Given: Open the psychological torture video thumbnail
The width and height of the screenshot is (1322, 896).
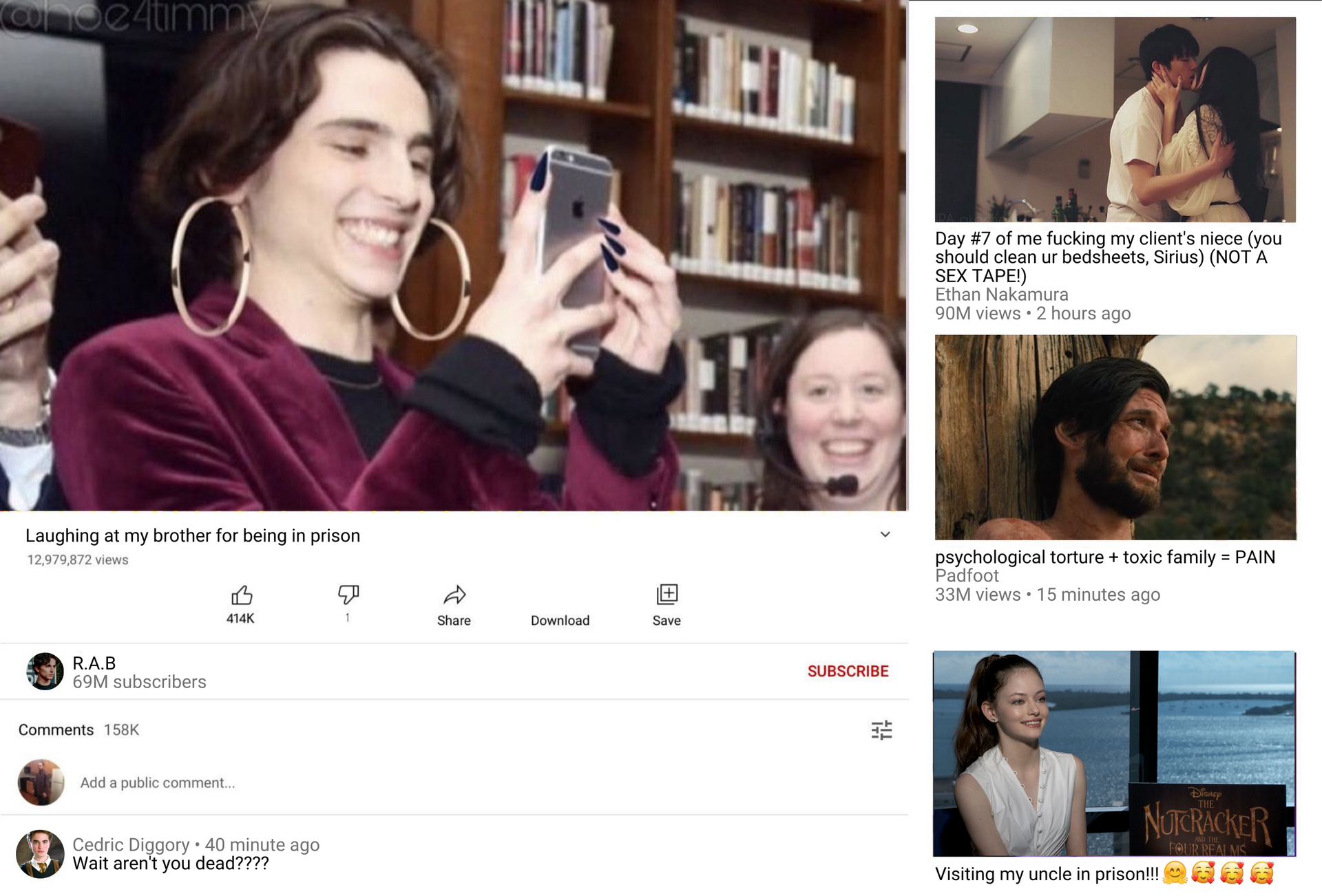Looking at the screenshot, I should (x=1115, y=438).
